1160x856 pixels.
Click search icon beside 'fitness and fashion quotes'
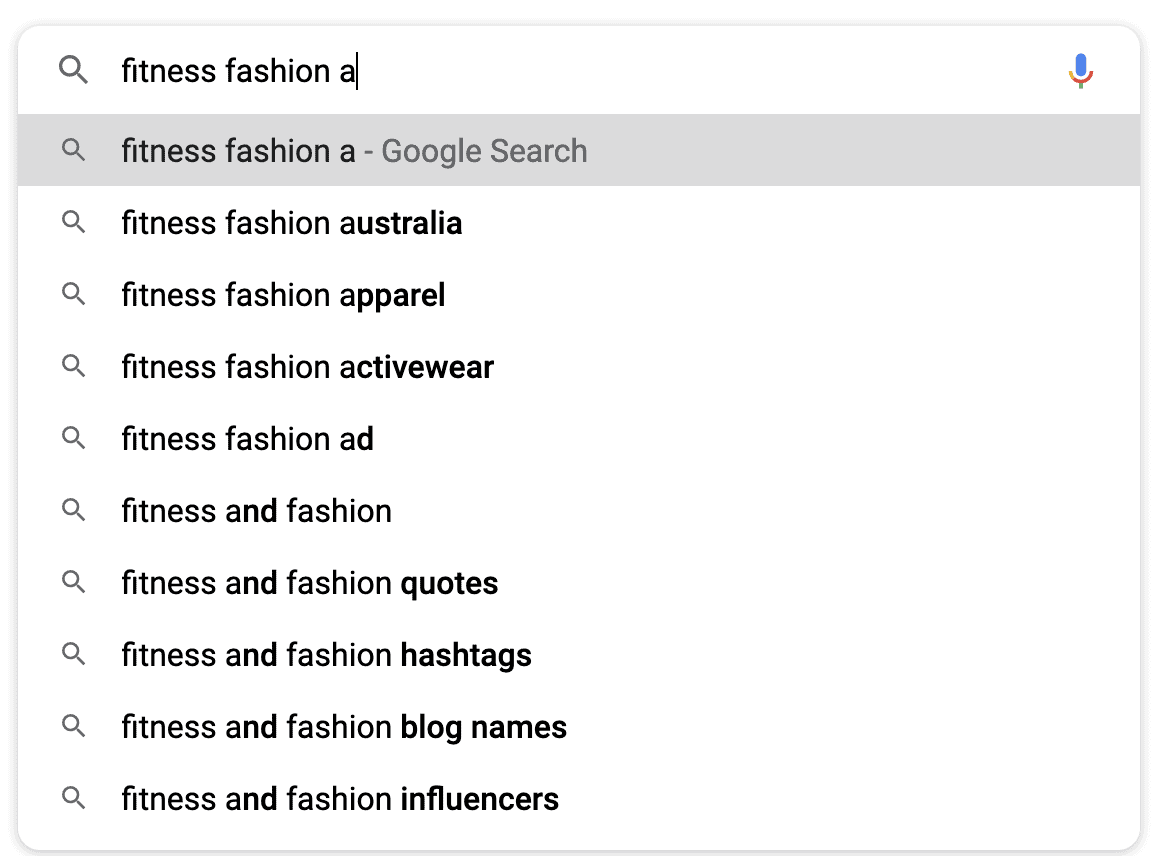tap(73, 582)
